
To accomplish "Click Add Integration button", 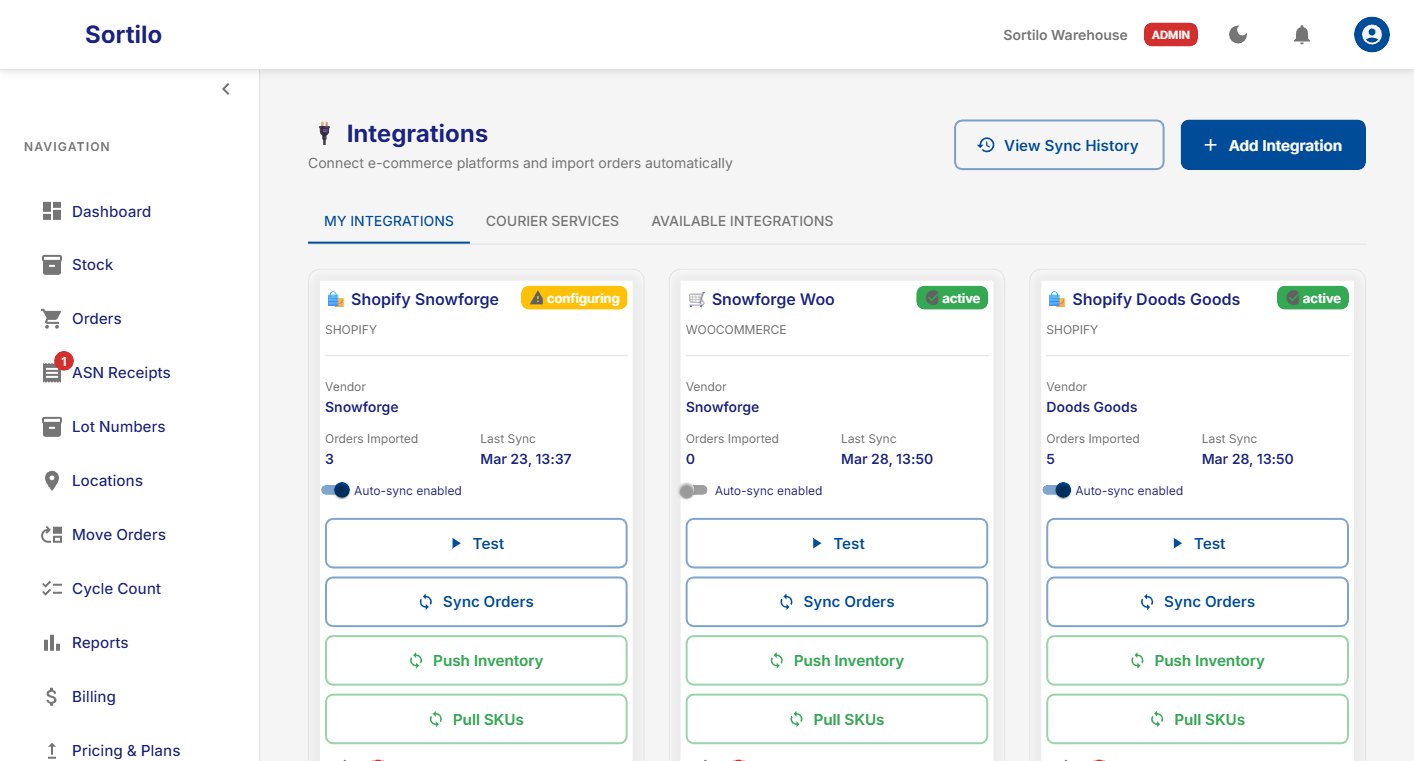I will click(x=1273, y=145).
